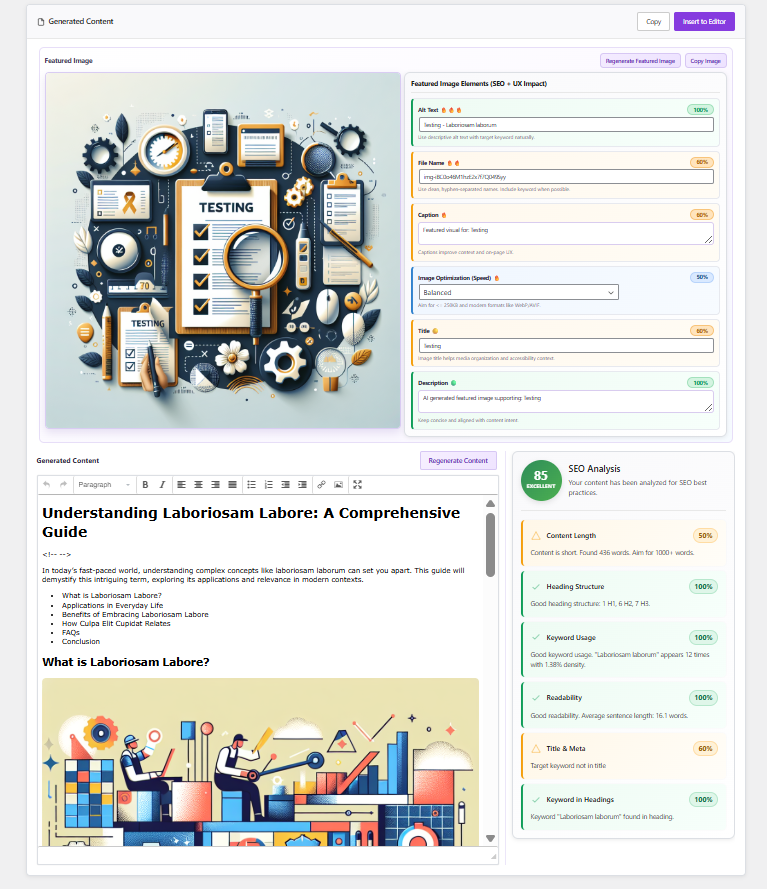Click 'What is Laboriosam Labore?' list item
This screenshot has width=767, height=889.
(x=112, y=595)
